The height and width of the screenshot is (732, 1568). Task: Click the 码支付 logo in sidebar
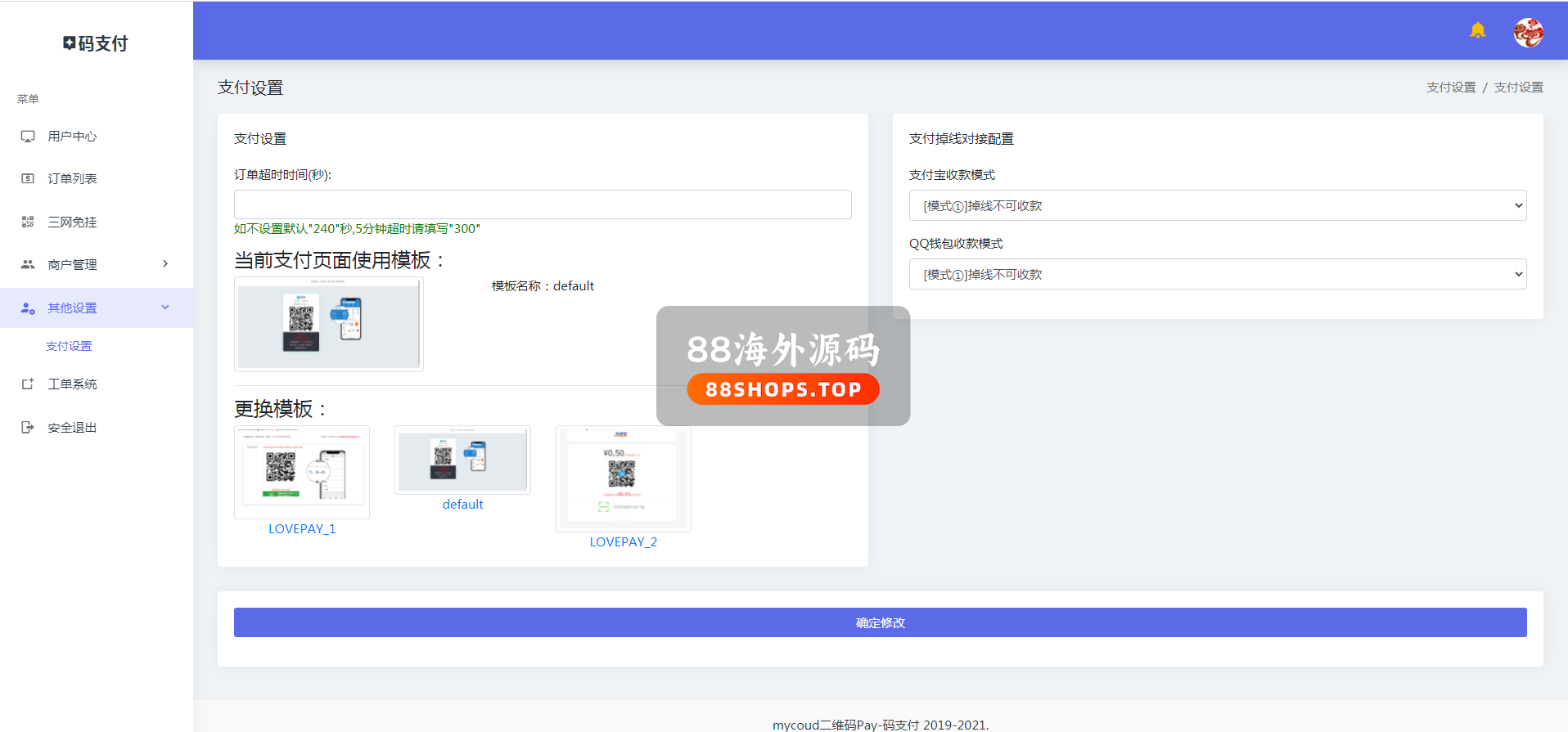pos(96,43)
